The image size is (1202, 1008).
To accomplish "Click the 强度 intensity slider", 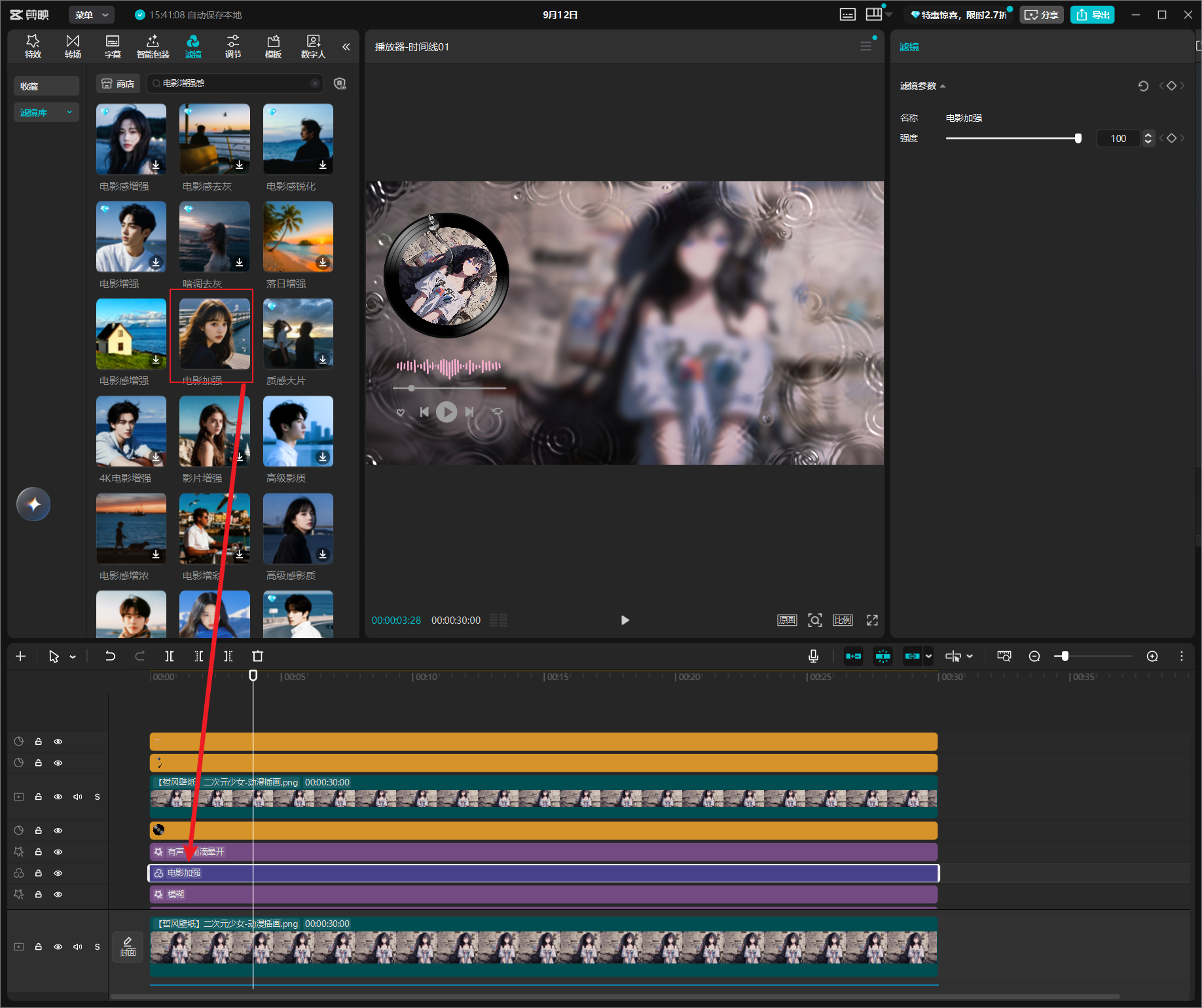I will click(x=1013, y=138).
